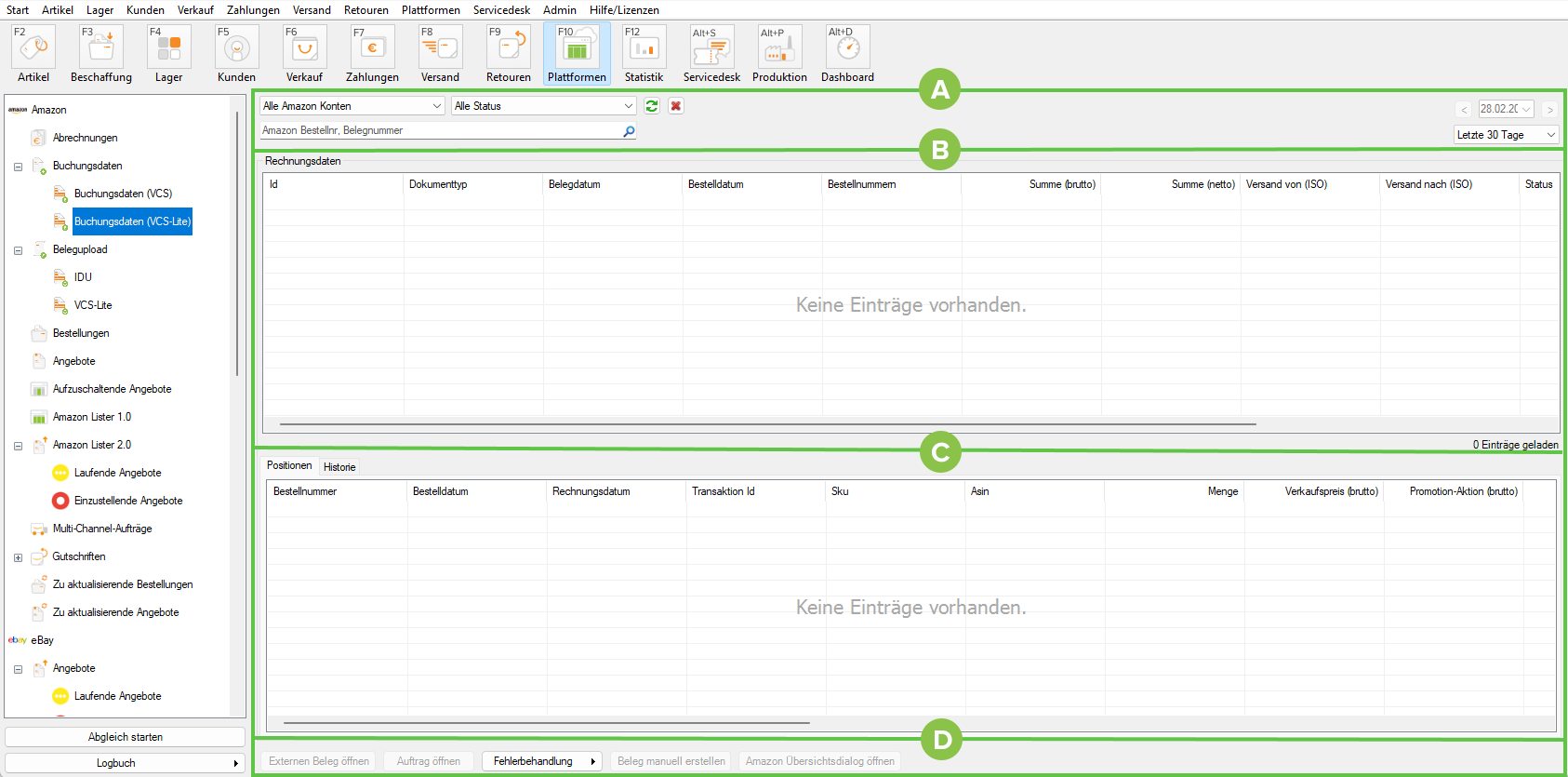Expand the Gutschriften tree node
This screenshot has height=777, width=1568.
tap(18, 557)
